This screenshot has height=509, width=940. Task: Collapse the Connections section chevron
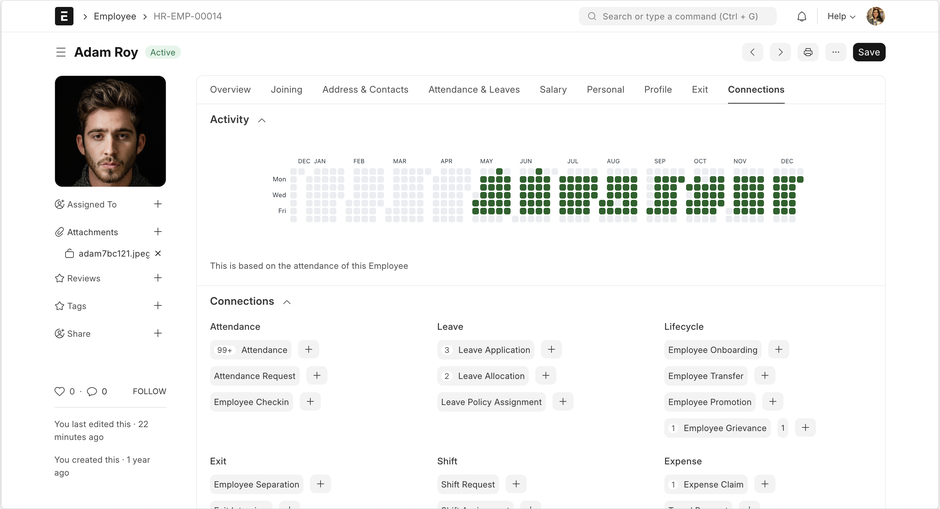[x=287, y=302]
